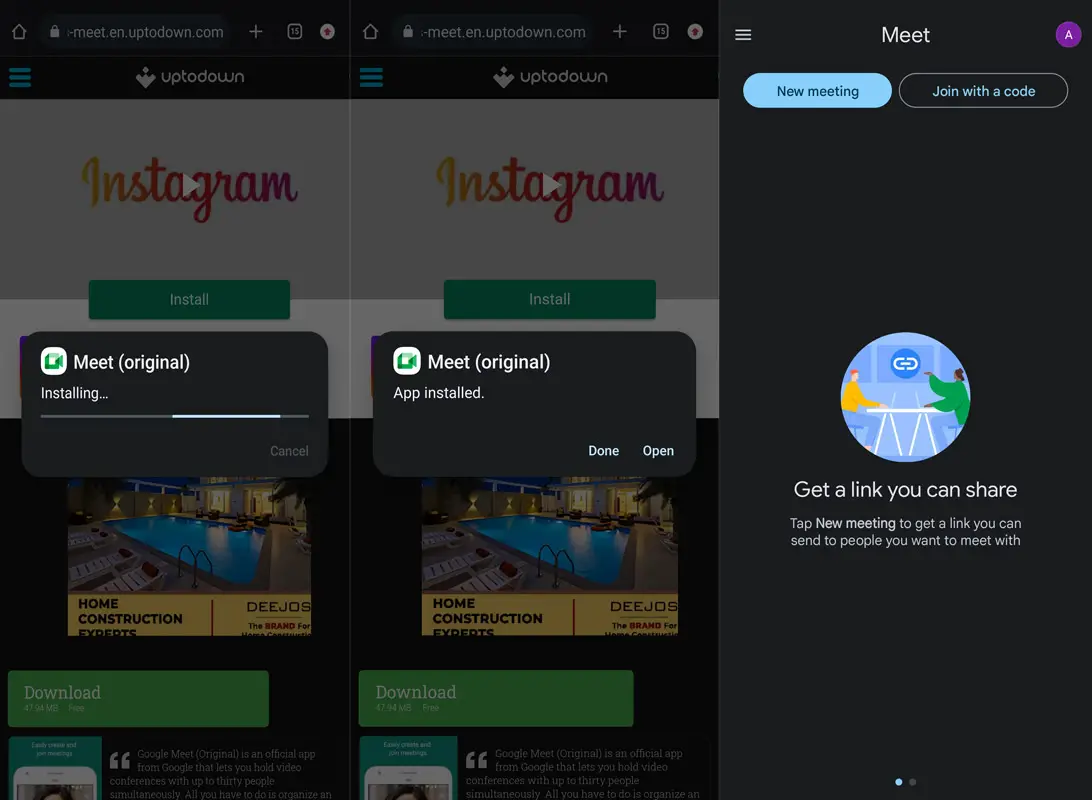Click Uptodown logo in left panel
The image size is (1092, 800).
coord(190,77)
